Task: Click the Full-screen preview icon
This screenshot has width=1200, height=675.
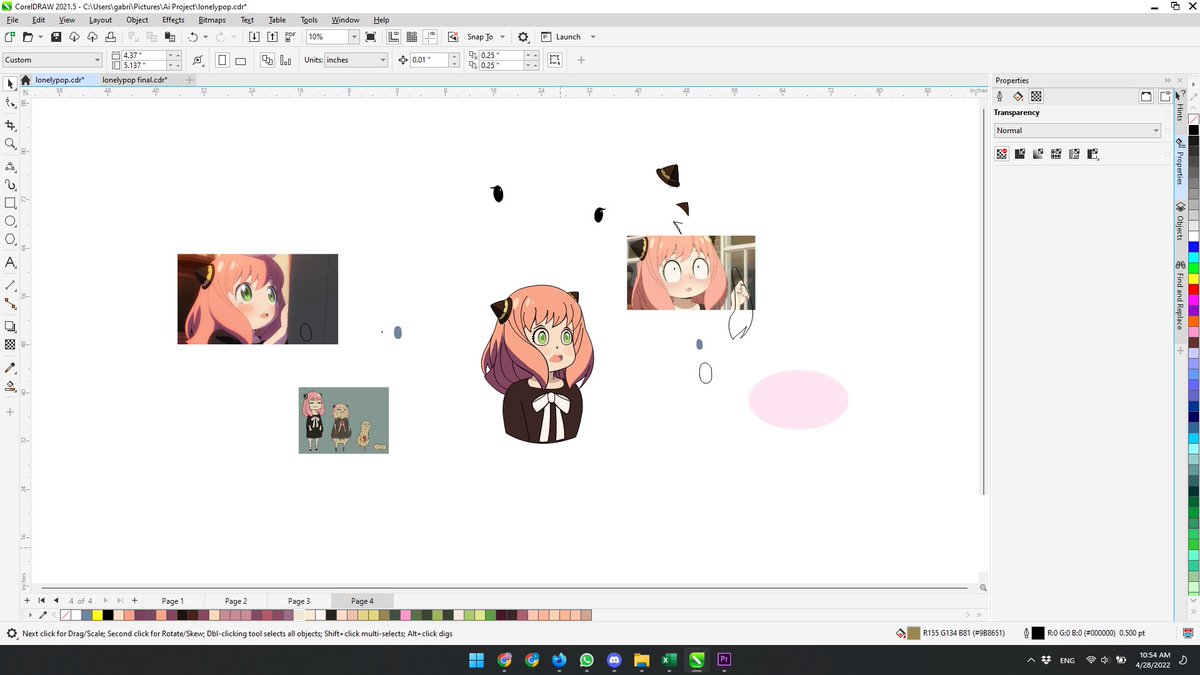Action: [x=371, y=37]
